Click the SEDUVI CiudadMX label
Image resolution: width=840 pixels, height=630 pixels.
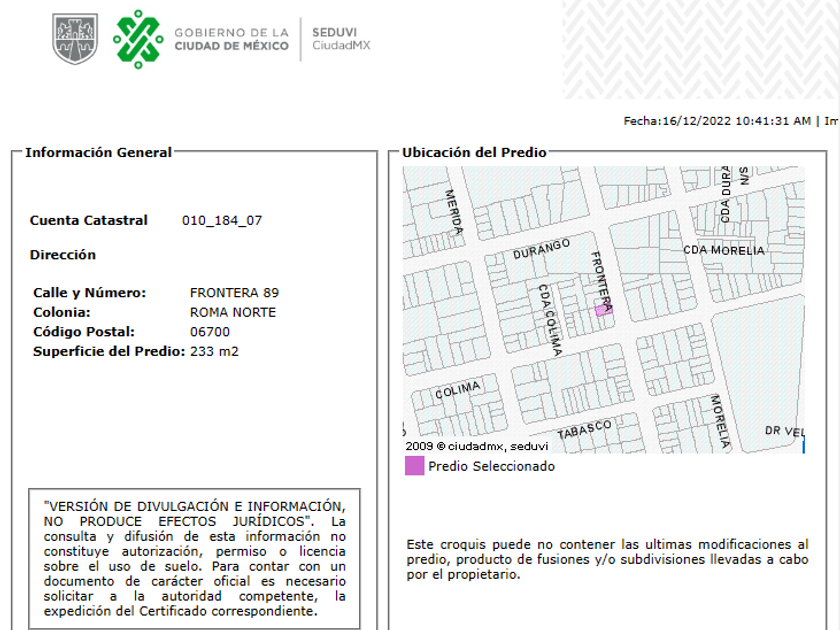coord(341,39)
